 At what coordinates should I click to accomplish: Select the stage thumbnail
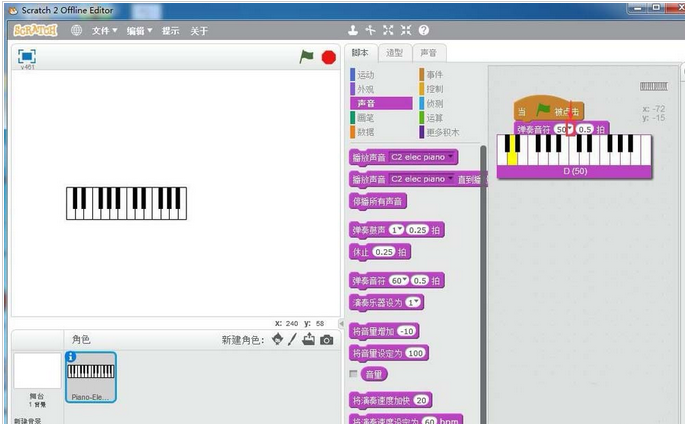tap(37, 371)
